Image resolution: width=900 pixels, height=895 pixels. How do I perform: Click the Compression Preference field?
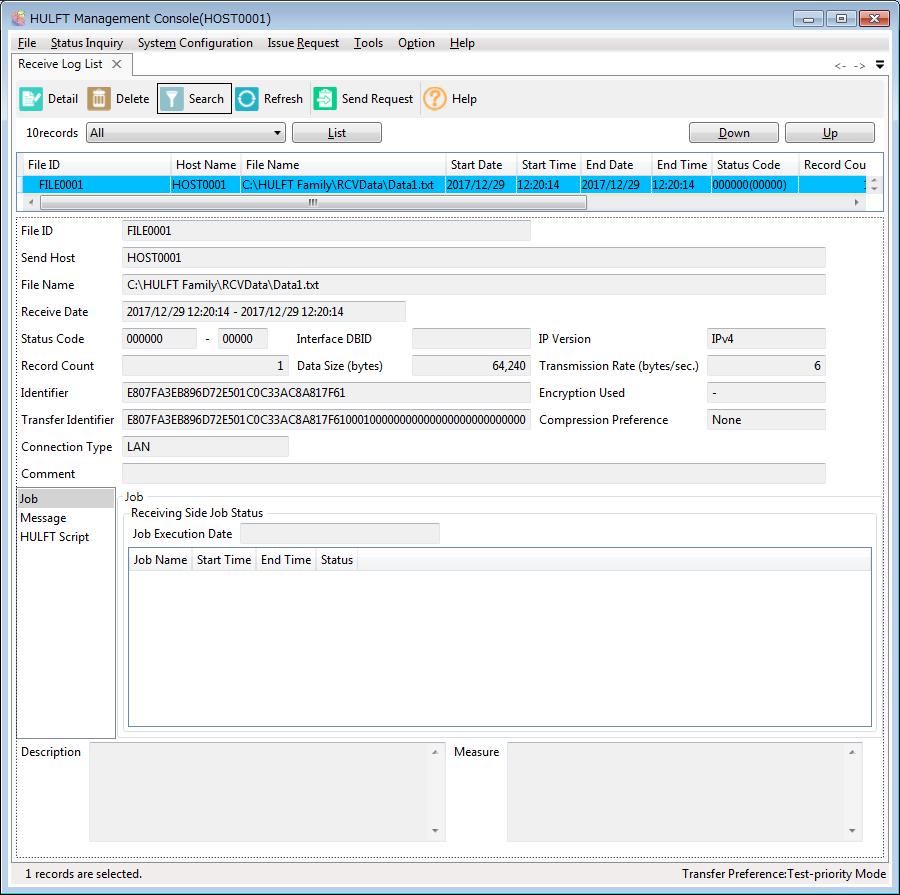pos(766,420)
